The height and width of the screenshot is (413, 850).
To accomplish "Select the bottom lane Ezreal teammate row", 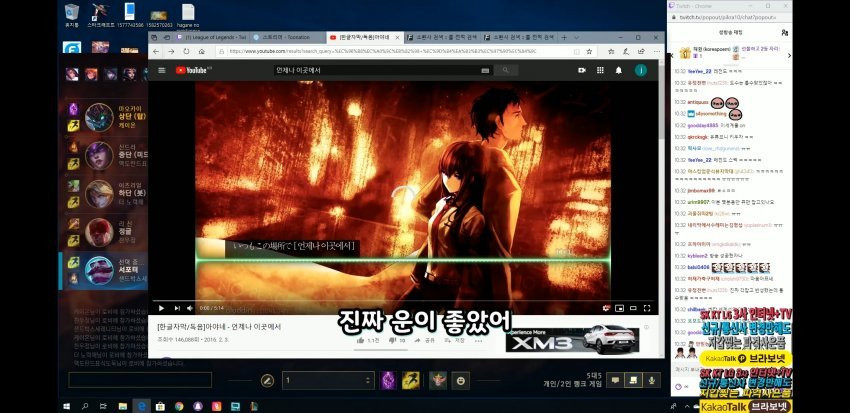I will pyautogui.click(x=106, y=194).
